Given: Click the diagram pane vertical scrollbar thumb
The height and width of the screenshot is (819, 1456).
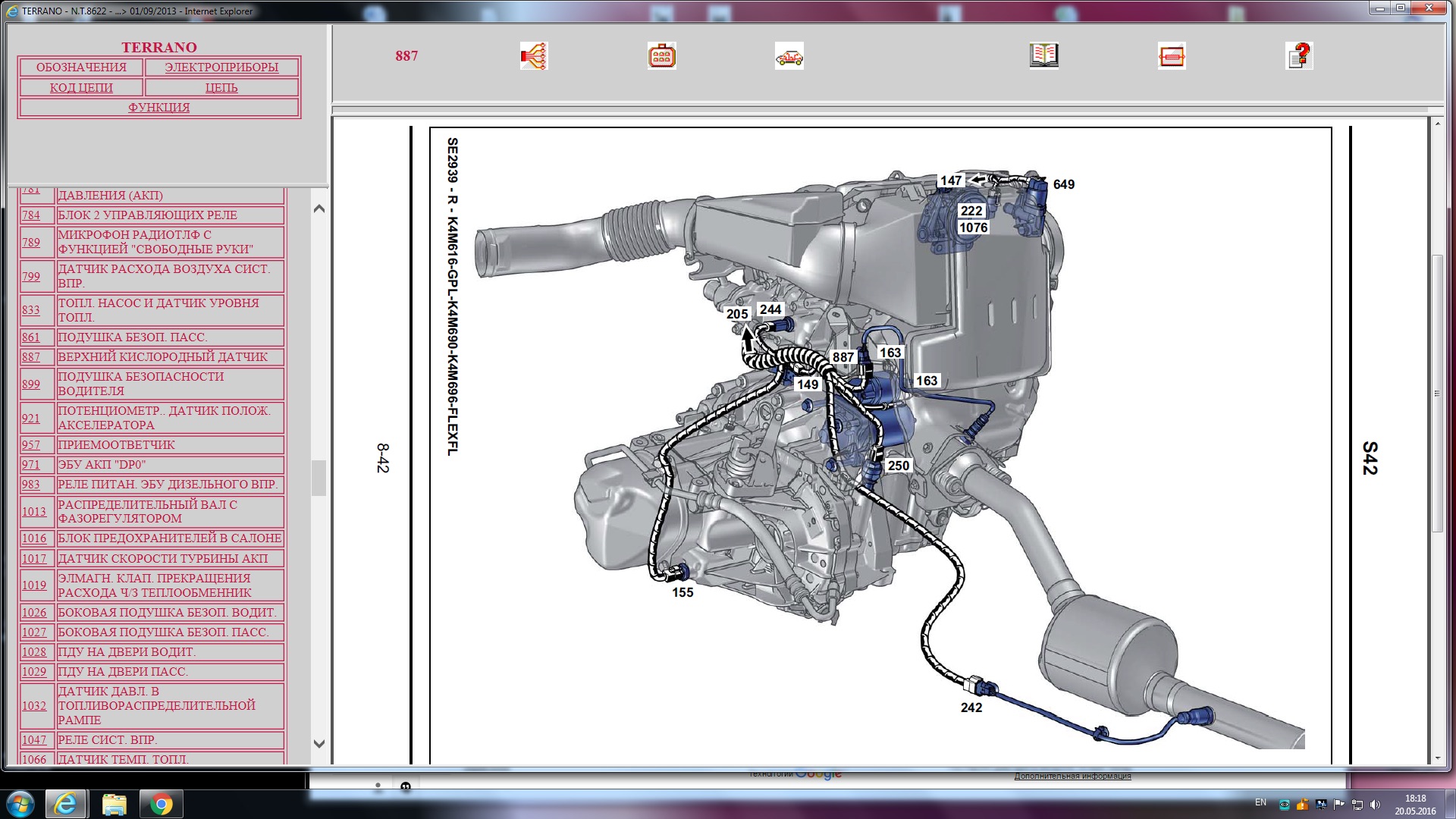Looking at the screenshot, I should [1437, 394].
